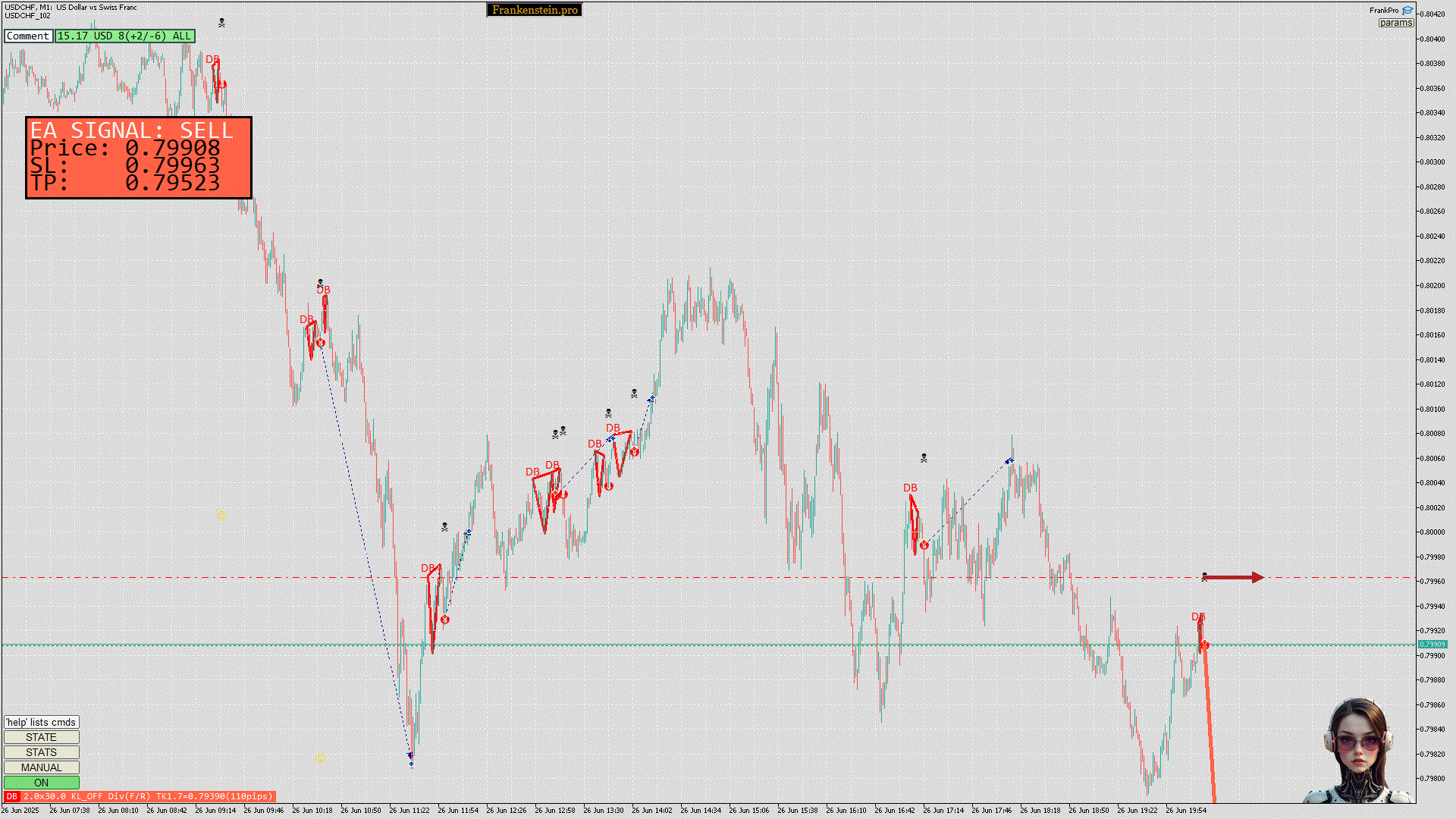Select the current price tag 0.79909
The image size is (1456, 819).
[1432, 645]
